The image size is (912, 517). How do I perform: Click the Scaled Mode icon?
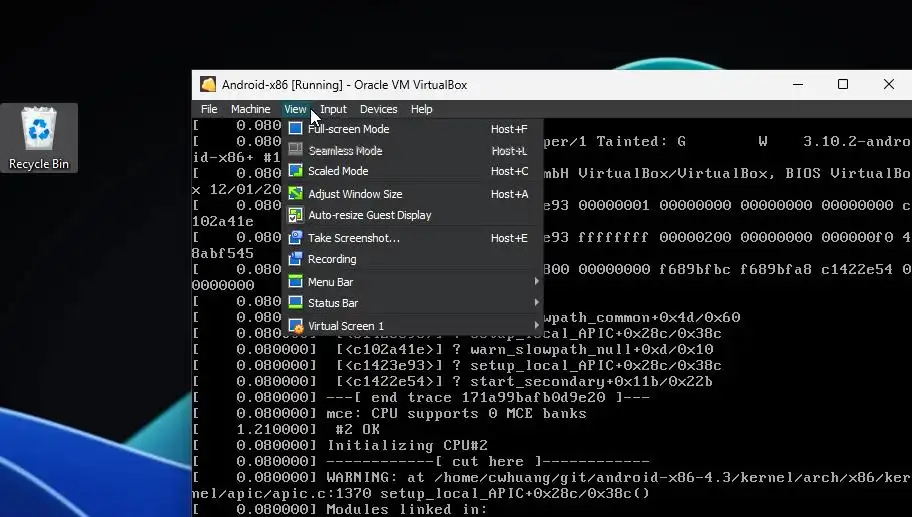[x=295, y=171]
